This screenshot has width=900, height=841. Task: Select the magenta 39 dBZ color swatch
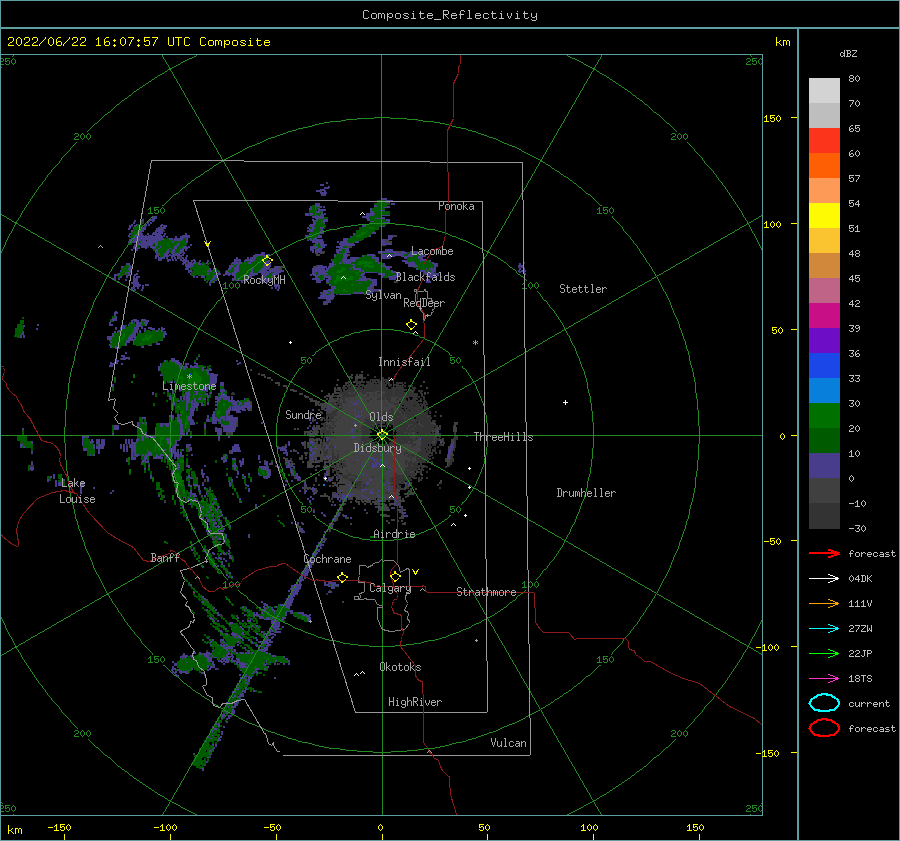[824, 316]
